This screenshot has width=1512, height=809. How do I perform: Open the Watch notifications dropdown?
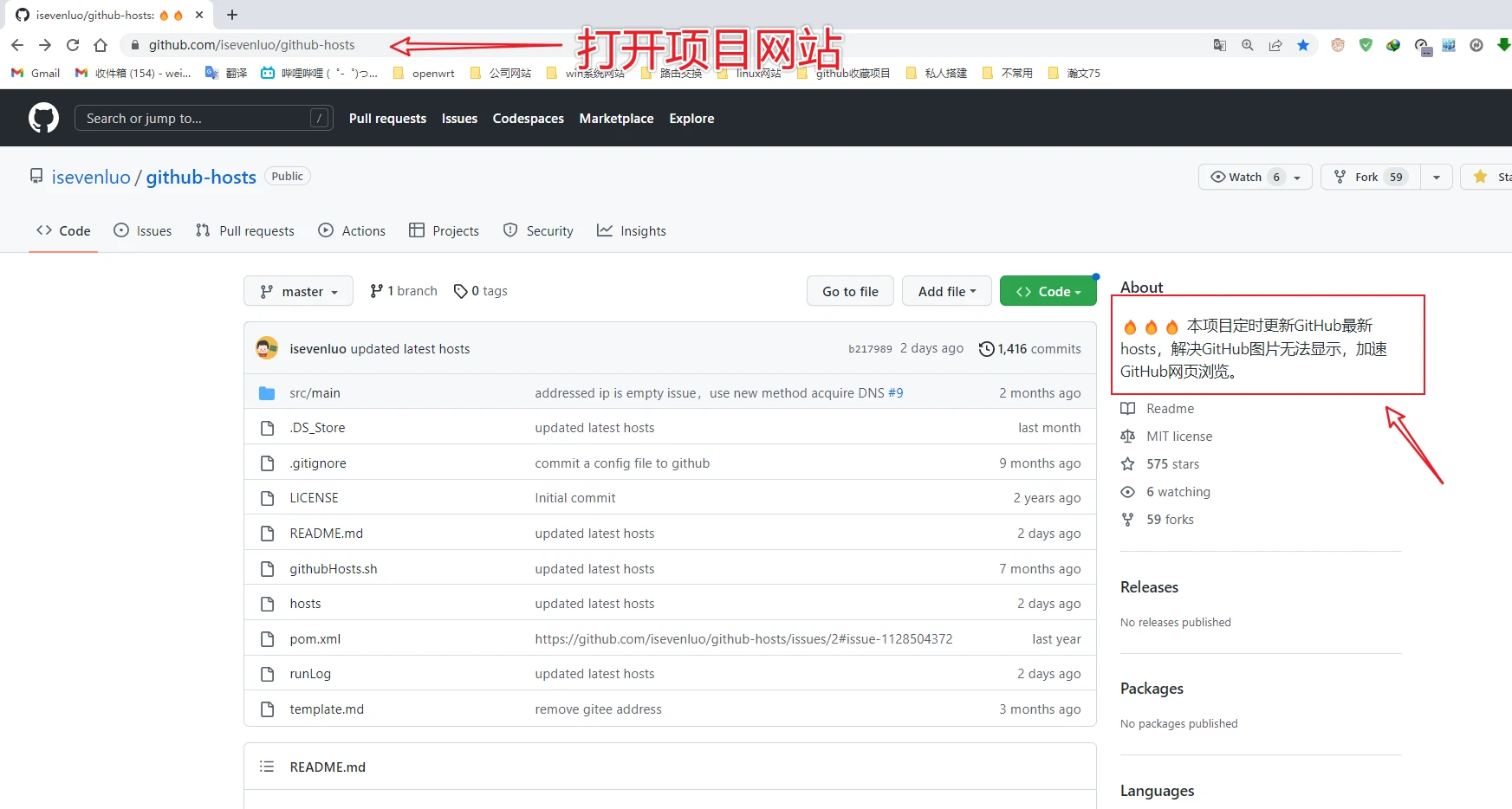(x=1255, y=177)
